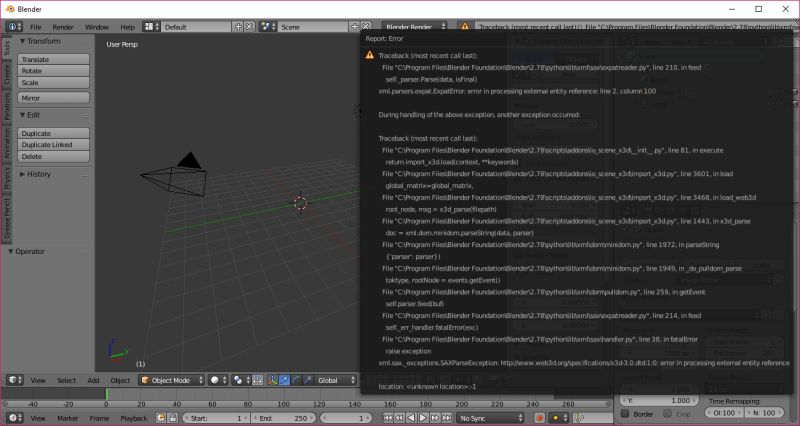Click the Start frame field

pos(216,418)
